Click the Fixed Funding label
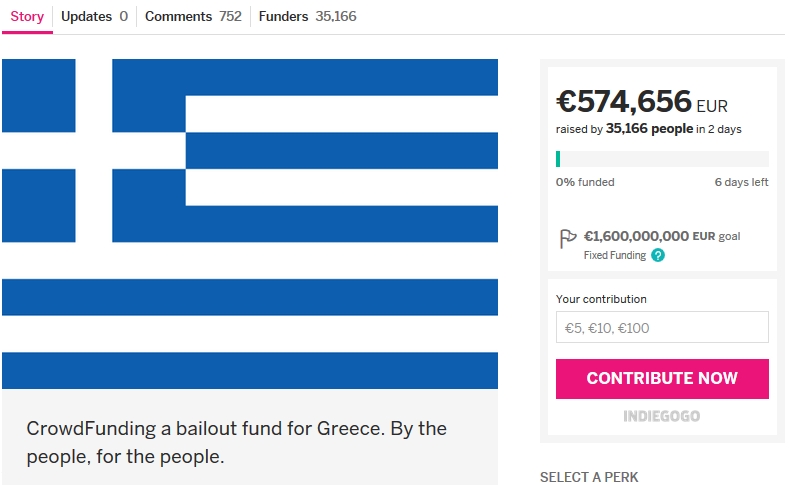789x485 pixels. click(614, 255)
